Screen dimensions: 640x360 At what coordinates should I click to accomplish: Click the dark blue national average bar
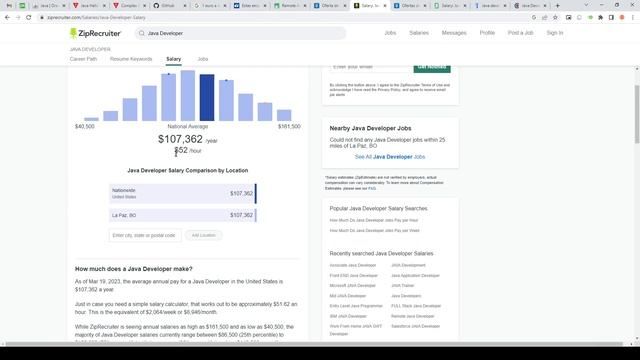(207, 98)
